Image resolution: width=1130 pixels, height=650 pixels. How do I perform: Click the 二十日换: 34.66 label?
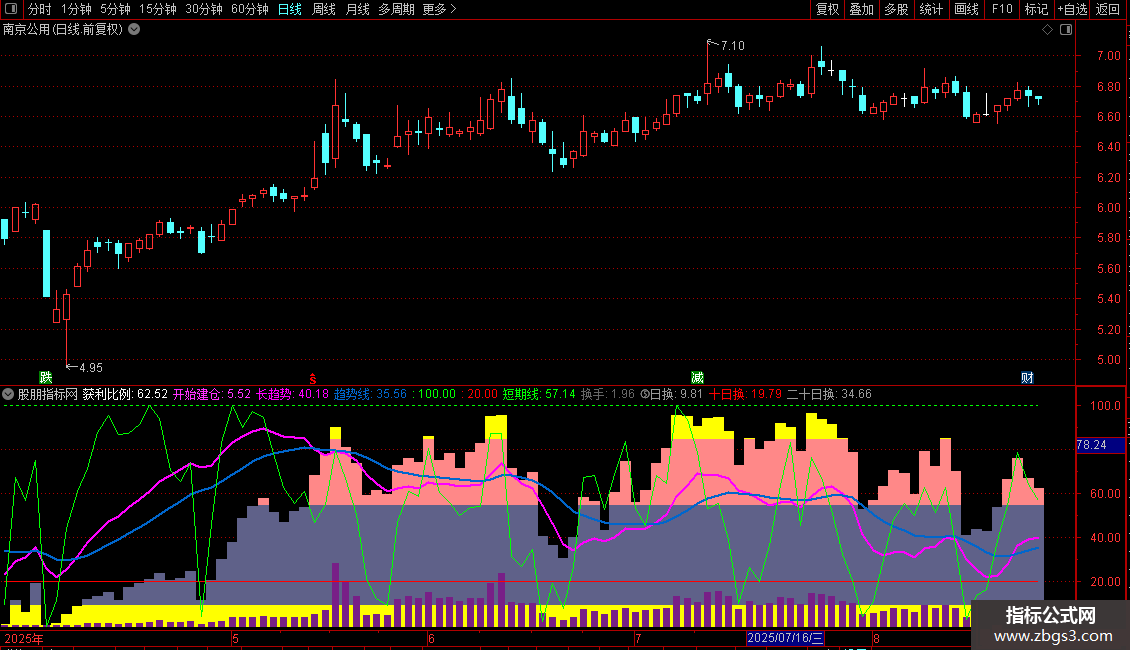tap(829, 394)
